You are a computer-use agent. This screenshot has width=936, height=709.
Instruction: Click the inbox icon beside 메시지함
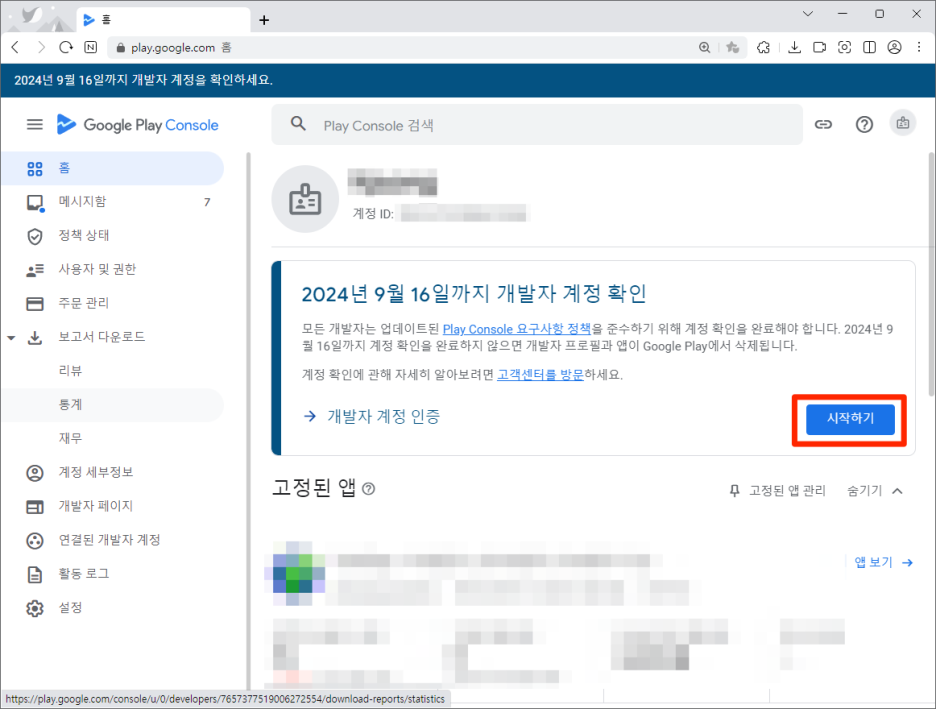[35, 203]
